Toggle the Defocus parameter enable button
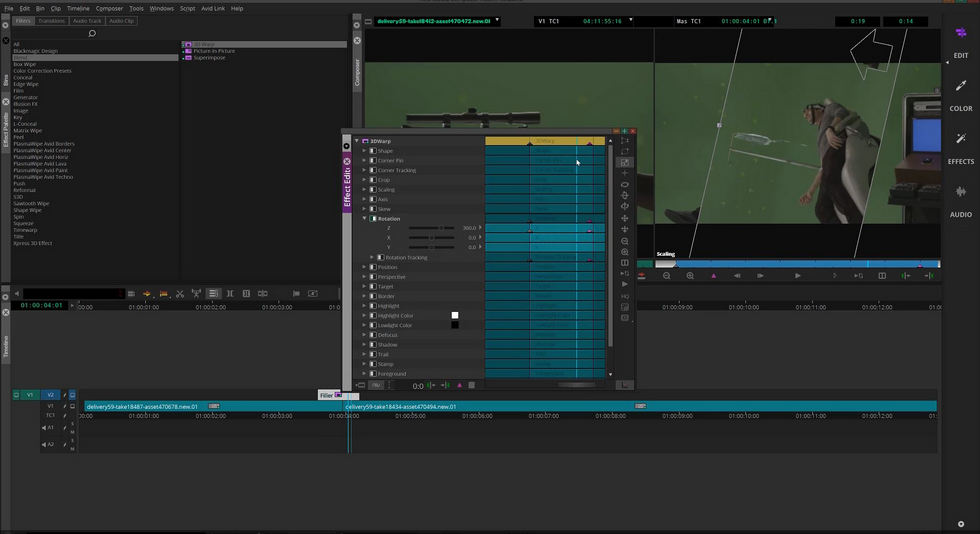The width and height of the screenshot is (980, 534). [x=373, y=335]
